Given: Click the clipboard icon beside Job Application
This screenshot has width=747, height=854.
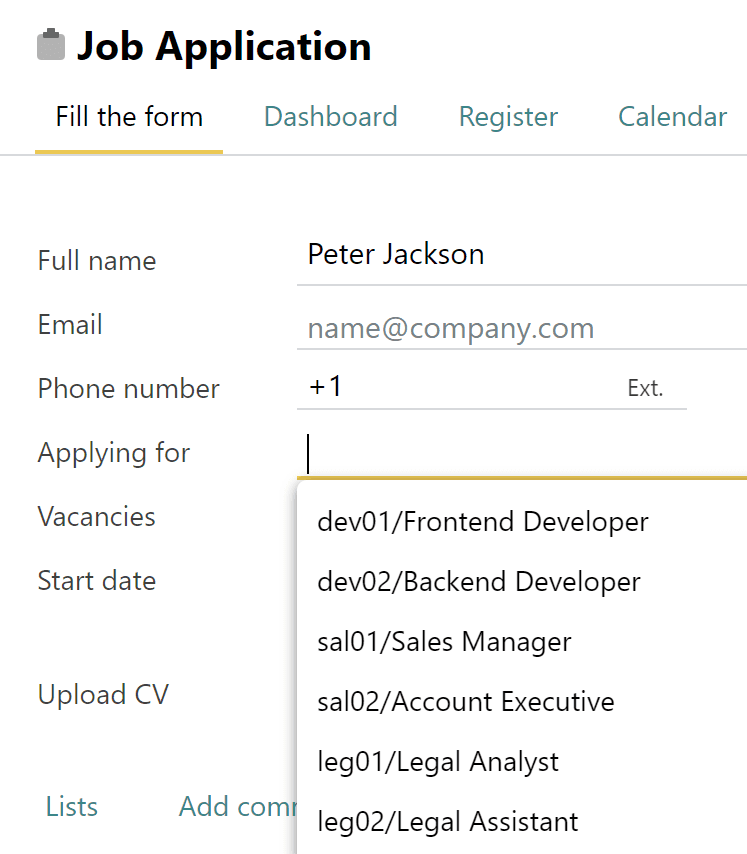Looking at the screenshot, I should (48, 44).
